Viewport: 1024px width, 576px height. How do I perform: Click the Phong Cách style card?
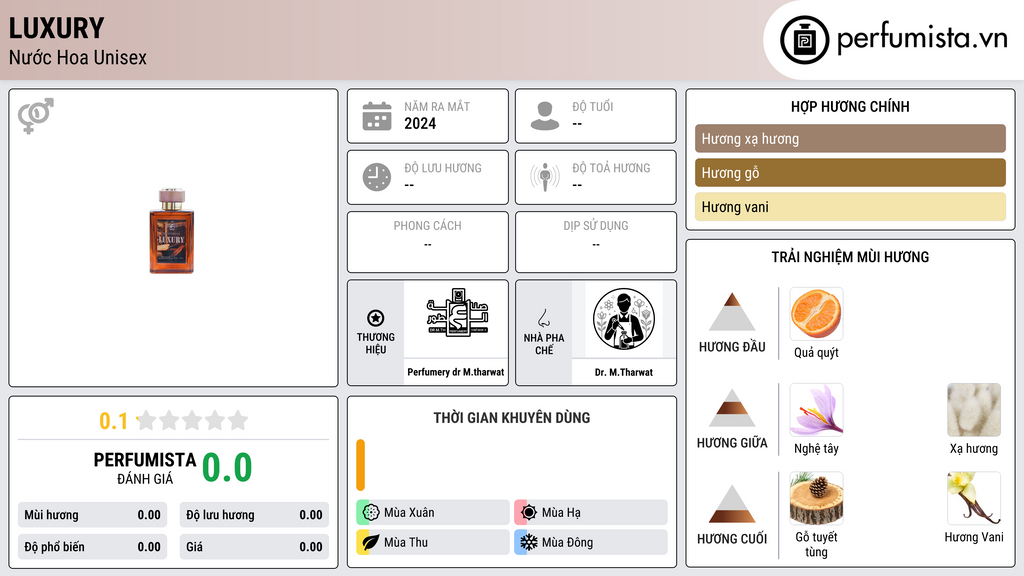(x=428, y=242)
